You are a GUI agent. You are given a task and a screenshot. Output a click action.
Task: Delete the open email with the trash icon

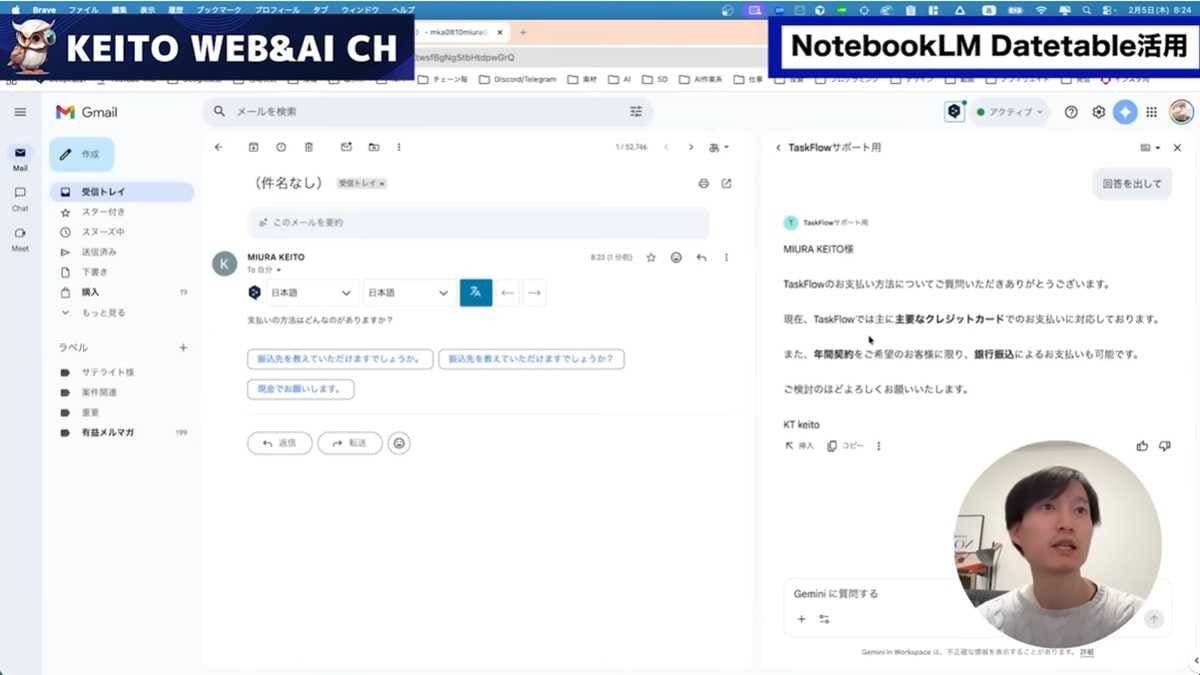pyautogui.click(x=310, y=146)
